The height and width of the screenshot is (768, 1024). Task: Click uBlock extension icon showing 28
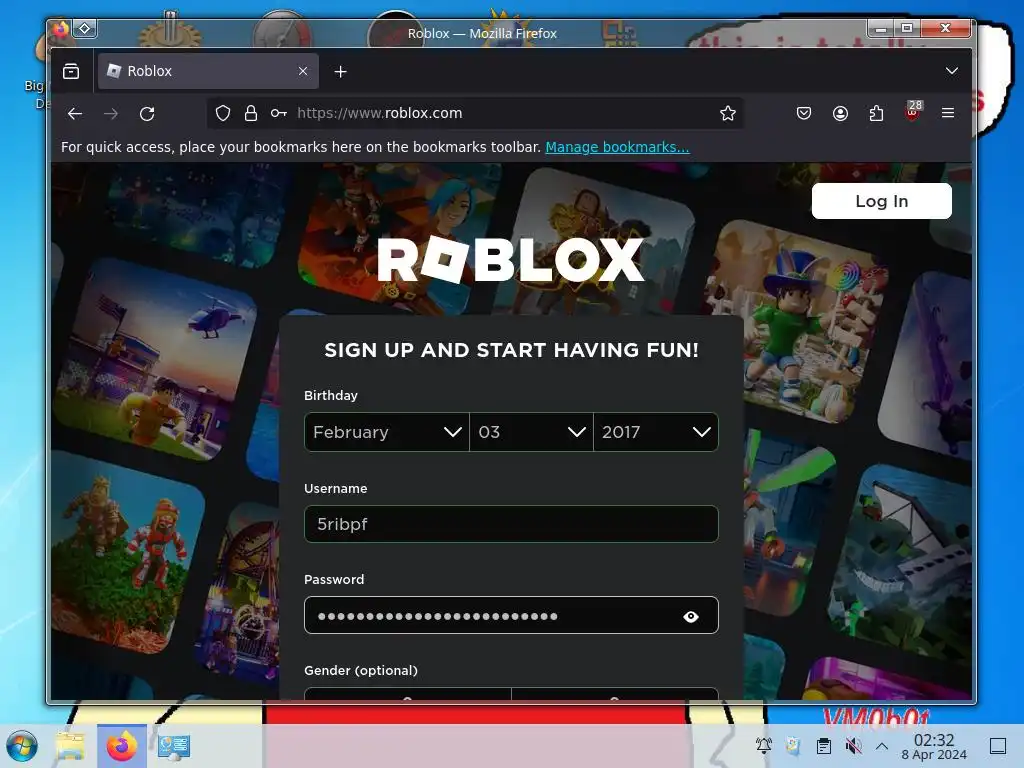(913, 112)
